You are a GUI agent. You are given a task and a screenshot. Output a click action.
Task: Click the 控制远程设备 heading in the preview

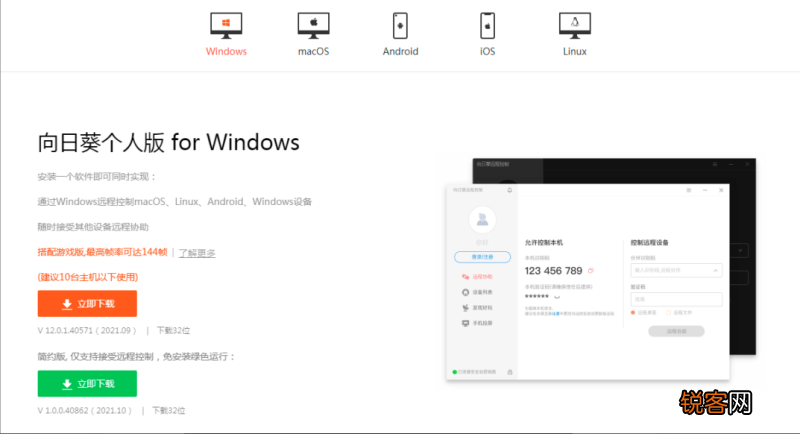pos(649,243)
